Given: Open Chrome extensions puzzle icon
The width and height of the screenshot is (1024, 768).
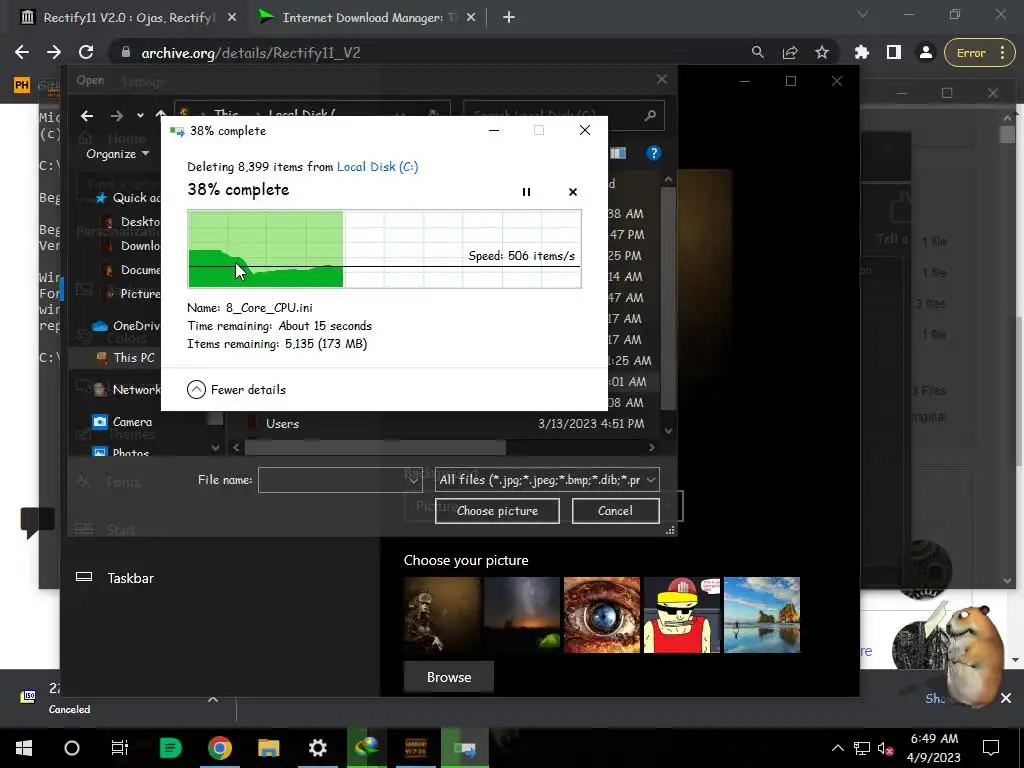Looking at the screenshot, I should [x=862, y=52].
